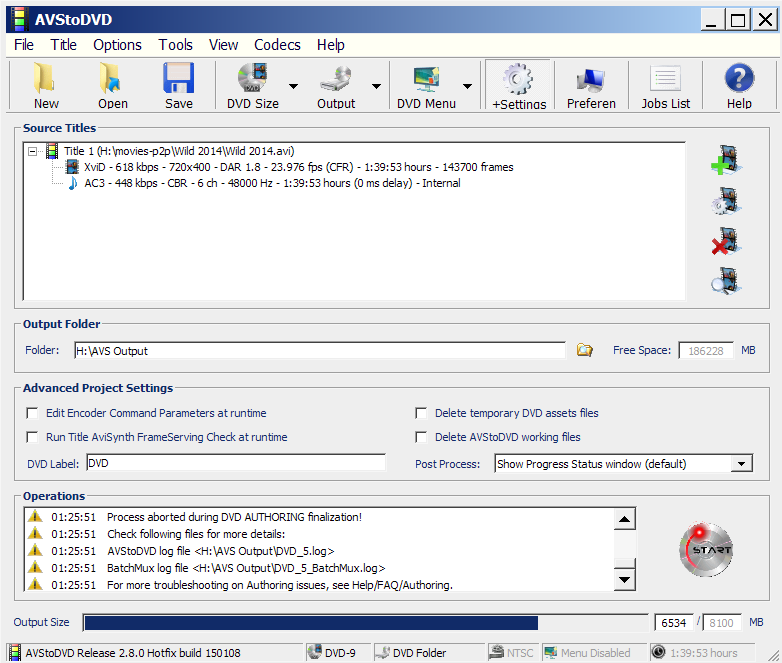Open the DVD Menu dropdown arrow
This screenshot has height=663, width=782.
pos(467,86)
